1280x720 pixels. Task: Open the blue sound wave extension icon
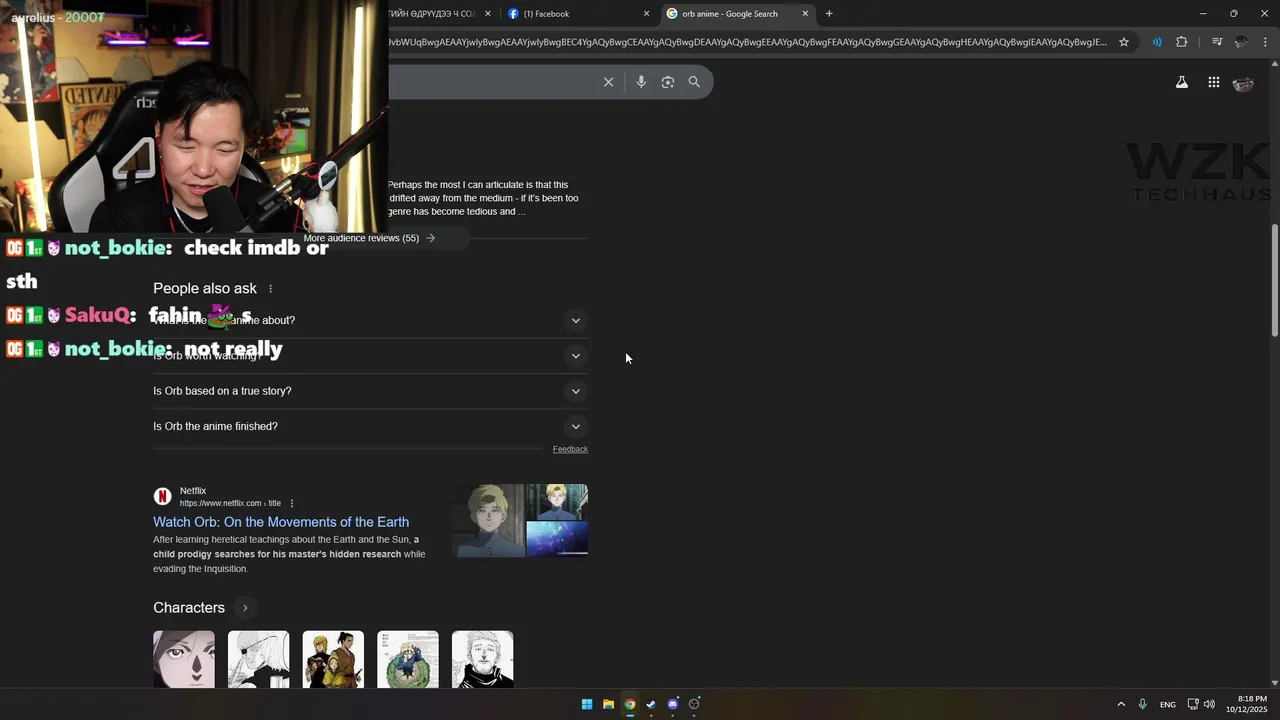(1157, 42)
